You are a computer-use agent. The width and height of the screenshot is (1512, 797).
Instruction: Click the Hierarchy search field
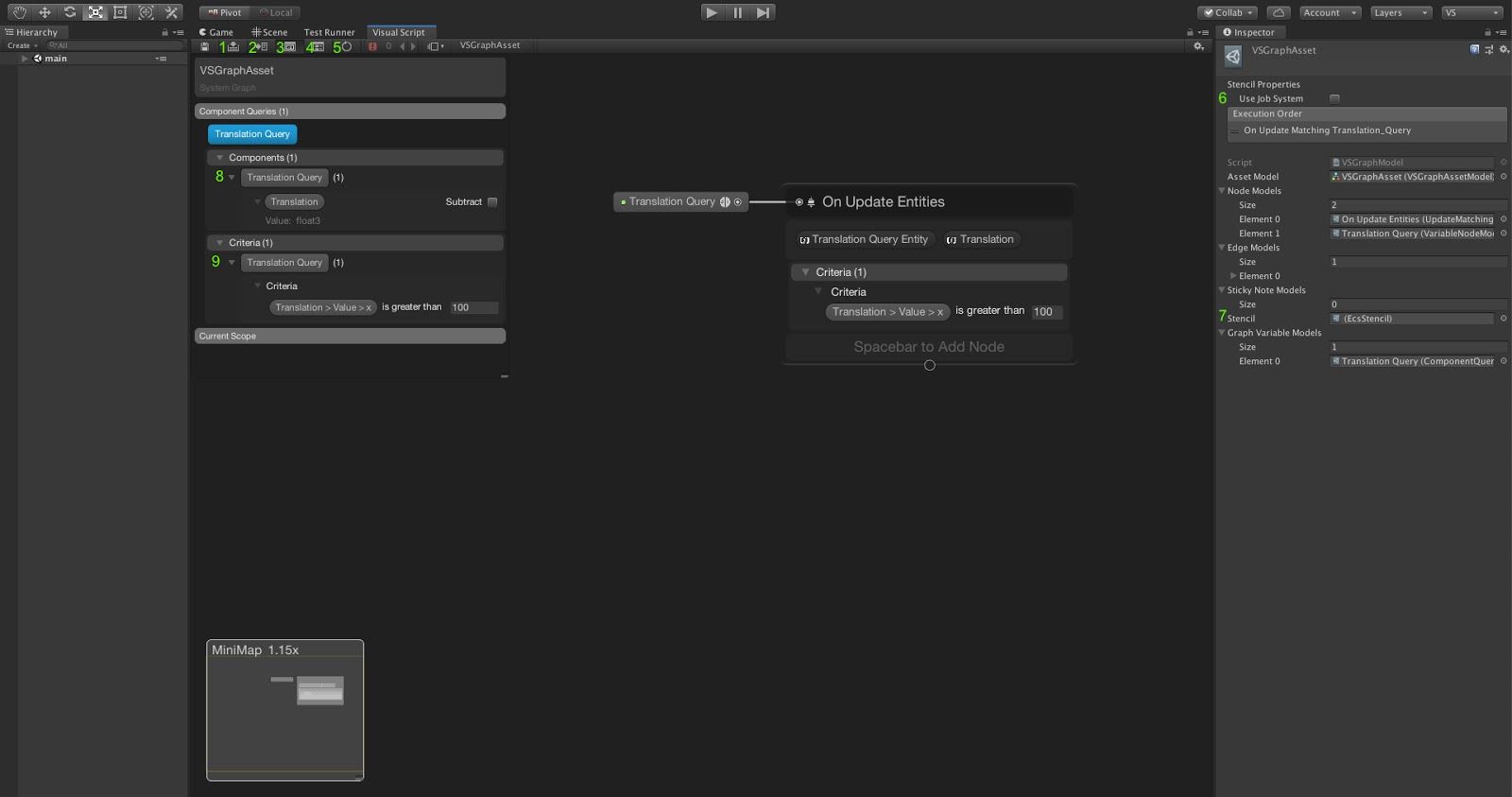click(x=113, y=45)
